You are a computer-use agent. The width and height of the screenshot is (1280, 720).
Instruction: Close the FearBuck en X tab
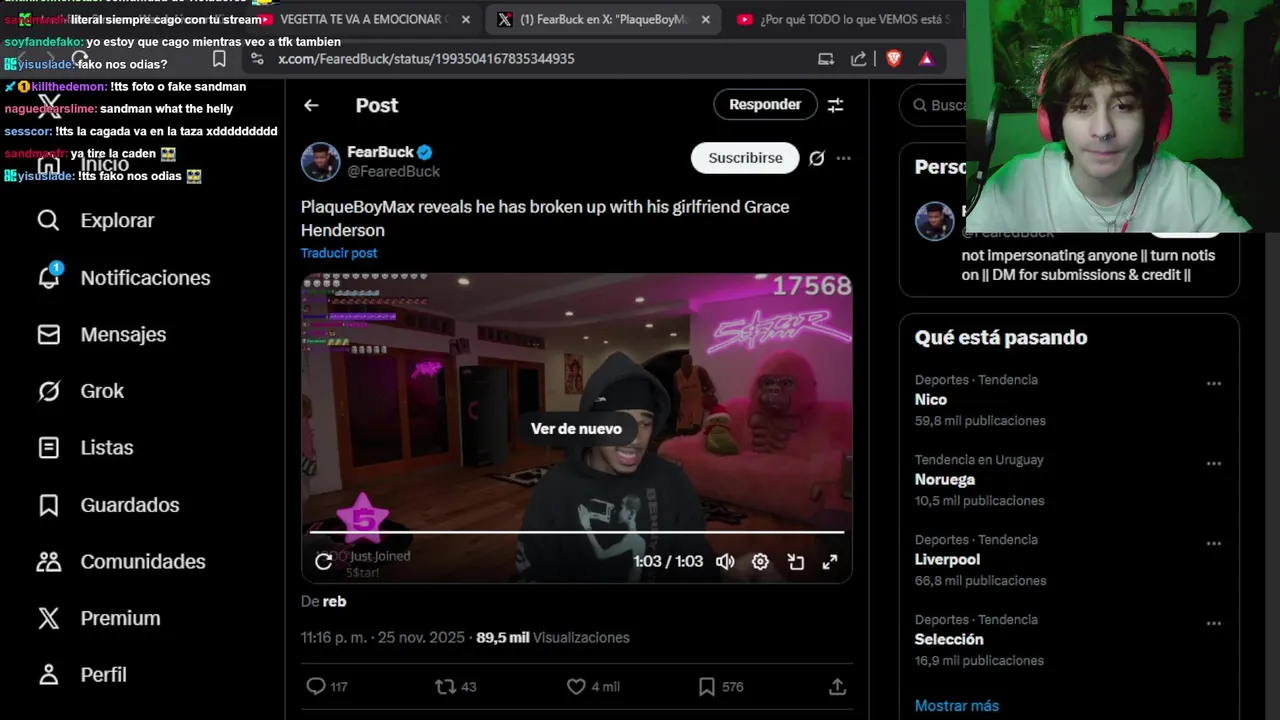click(x=705, y=19)
